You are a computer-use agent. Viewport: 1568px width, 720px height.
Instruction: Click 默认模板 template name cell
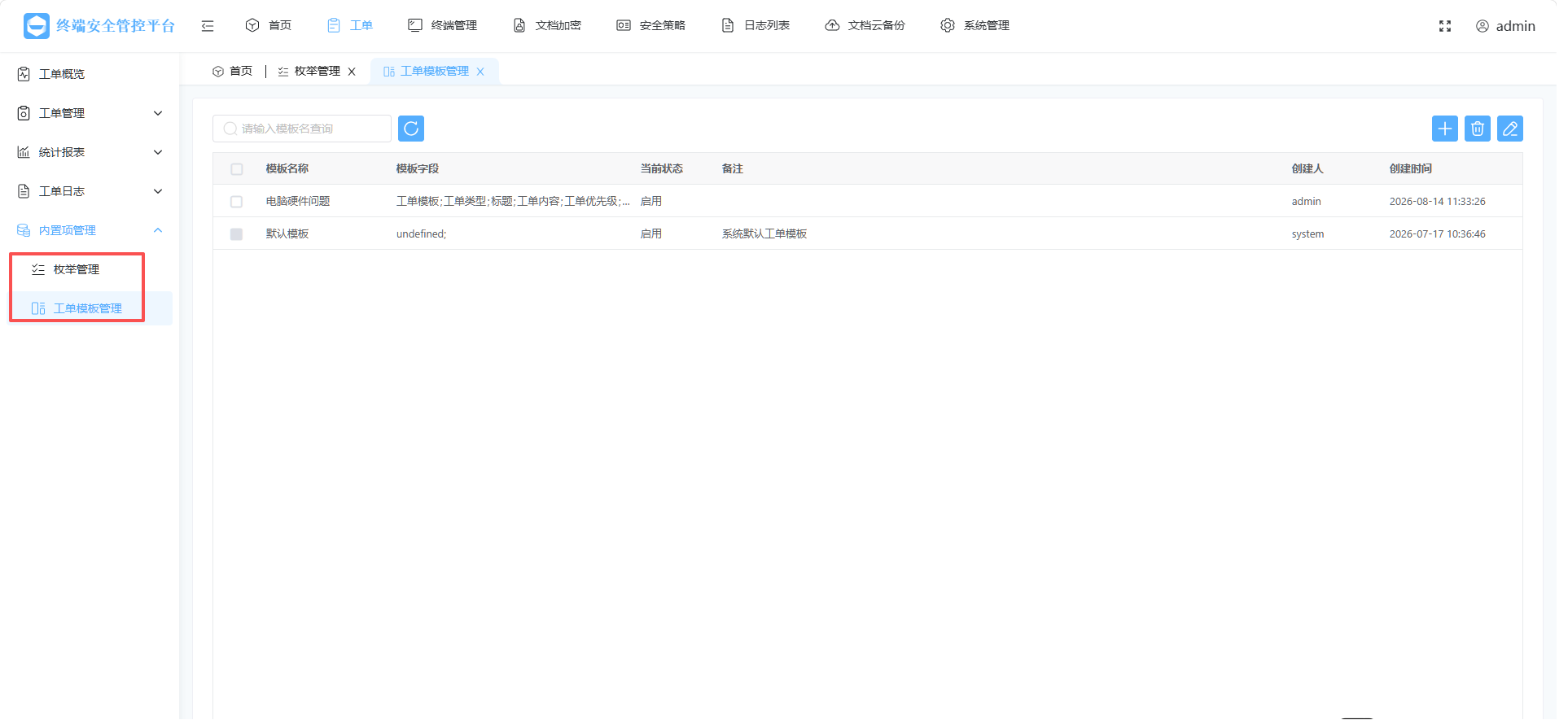(x=287, y=233)
